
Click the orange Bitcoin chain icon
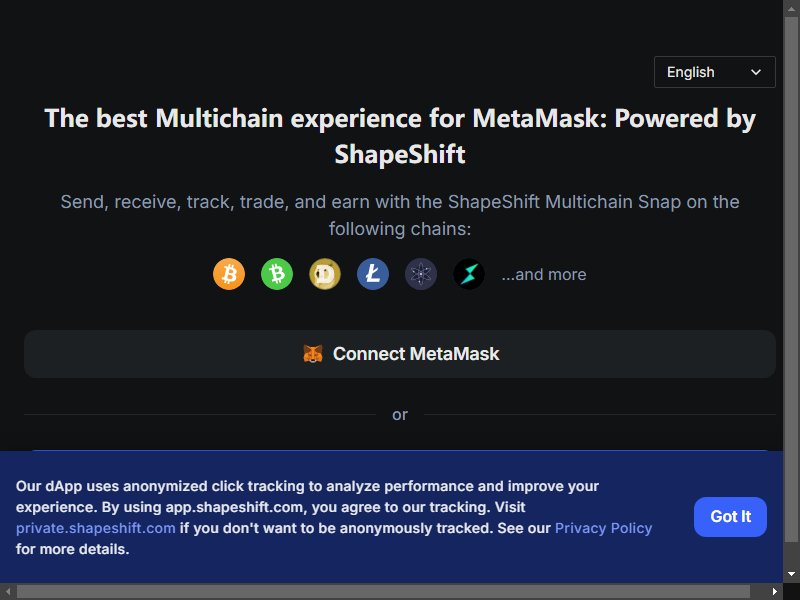[x=229, y=274]
